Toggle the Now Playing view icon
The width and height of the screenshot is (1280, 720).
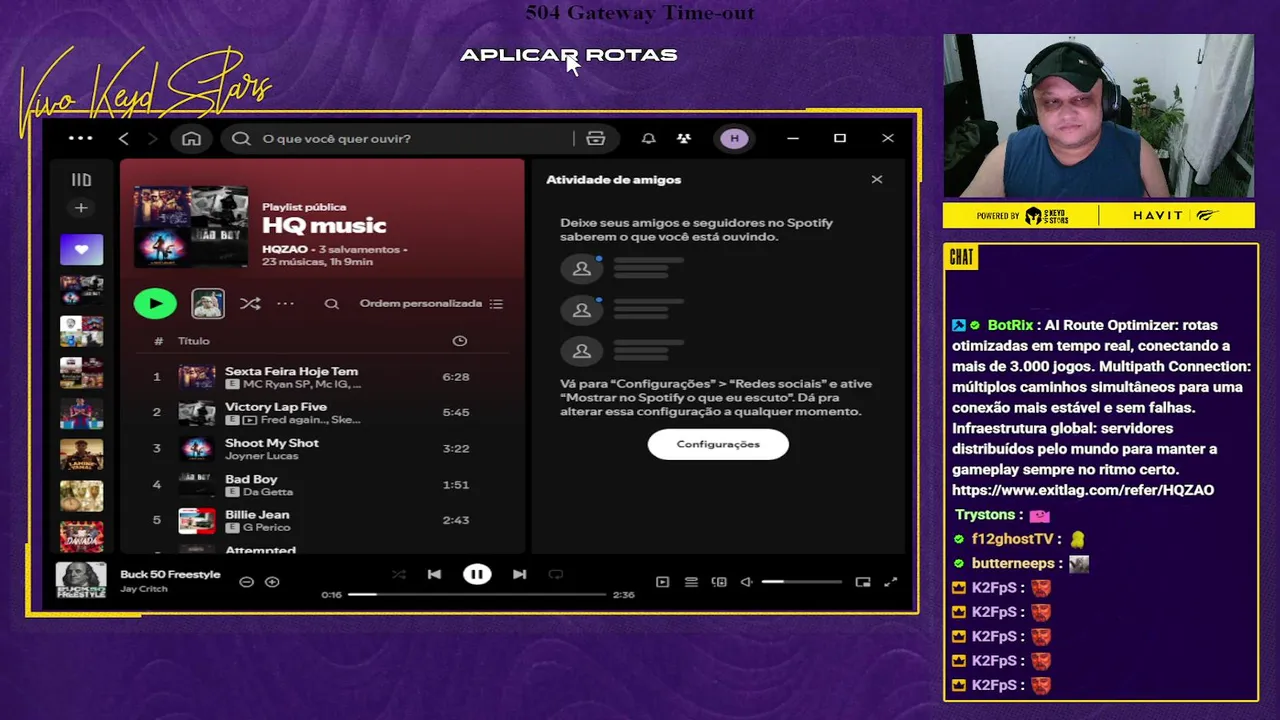[x=662, y=582]
